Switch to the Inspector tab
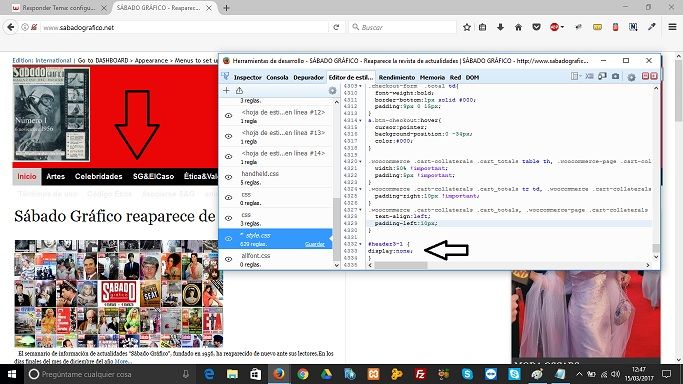The image size is (683, 384). [x=247, y=77]
